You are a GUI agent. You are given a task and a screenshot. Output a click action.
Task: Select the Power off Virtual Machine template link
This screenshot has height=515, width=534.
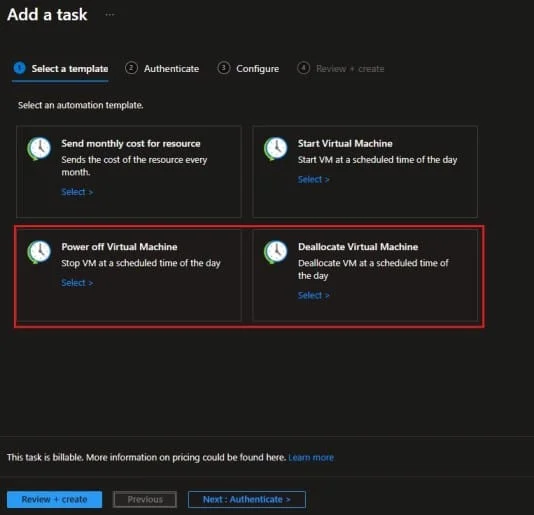coord(77,283)
